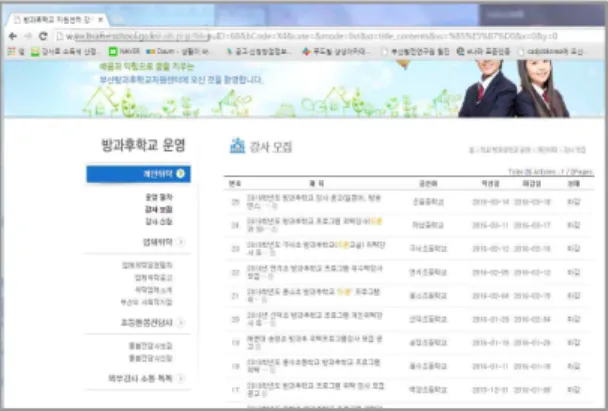The height and width of the screenshot is (411, 608).
Task: Click the browser forward arrow
Action: point(28,36)
